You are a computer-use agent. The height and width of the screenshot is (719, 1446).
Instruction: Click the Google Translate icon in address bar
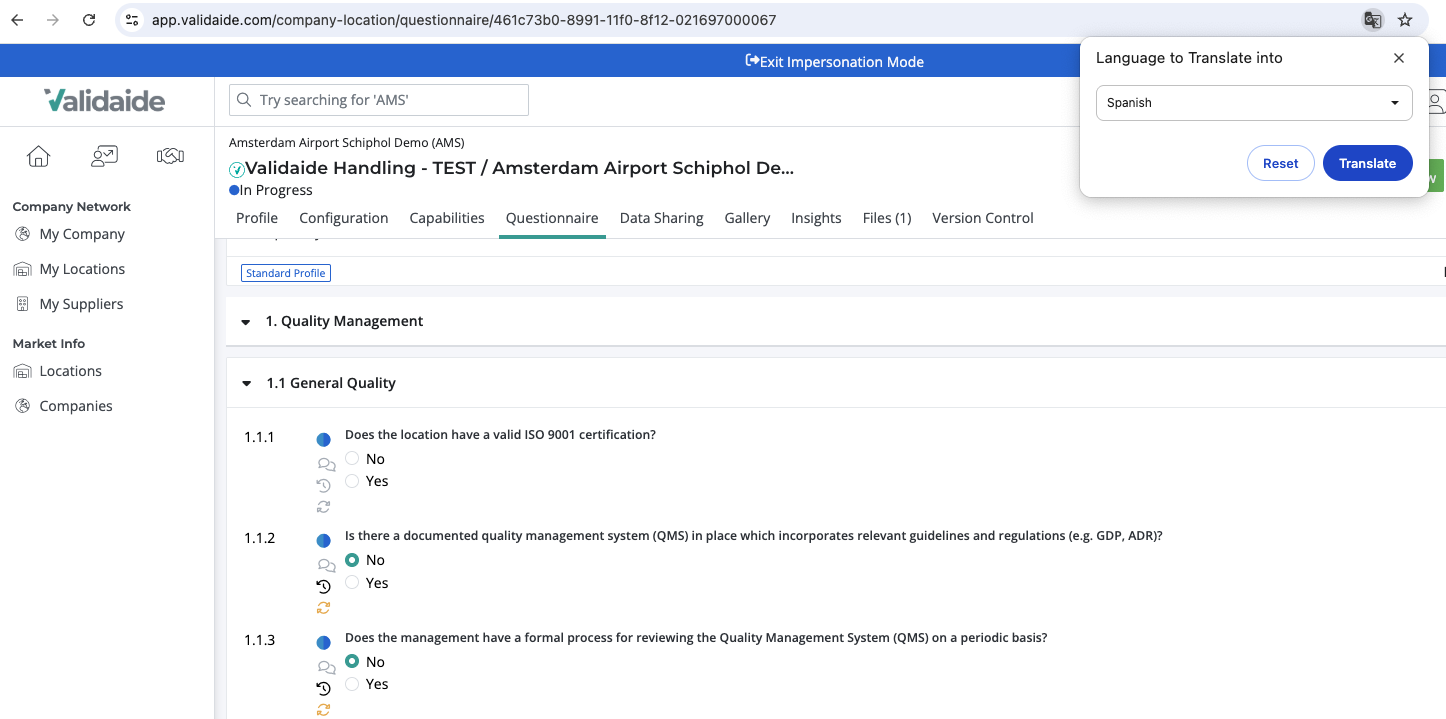coord(1373,20)
